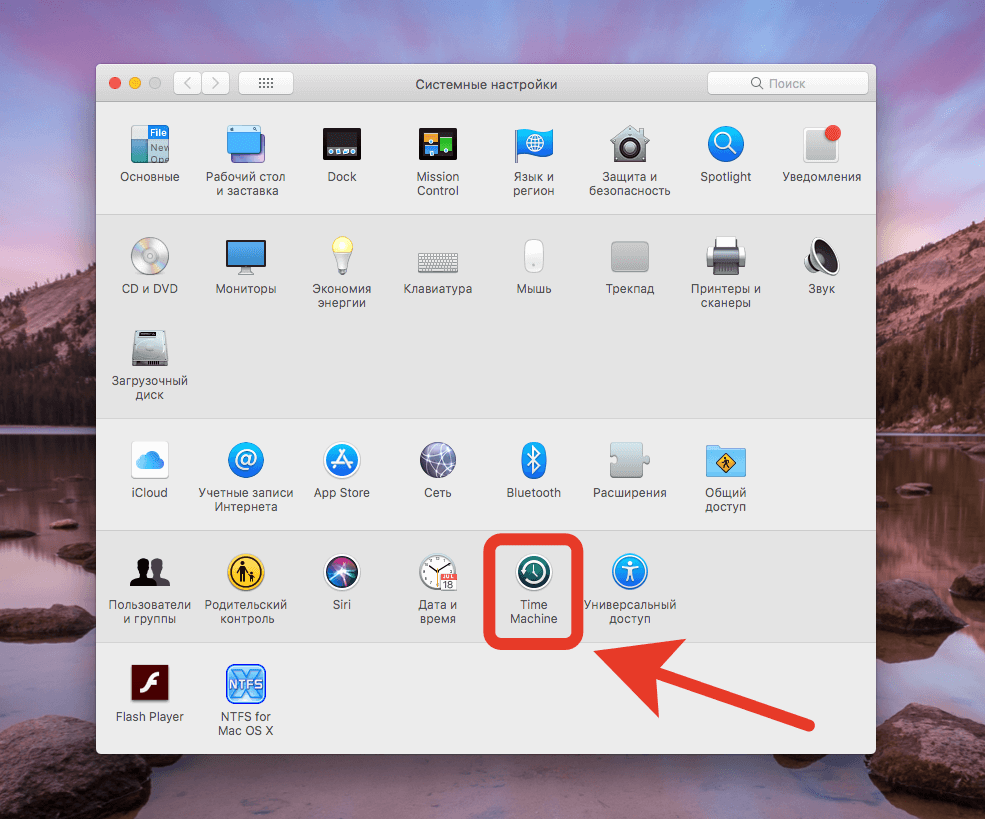Click the Поиск search field
This screenshot has width=985, height=819.
788,84
